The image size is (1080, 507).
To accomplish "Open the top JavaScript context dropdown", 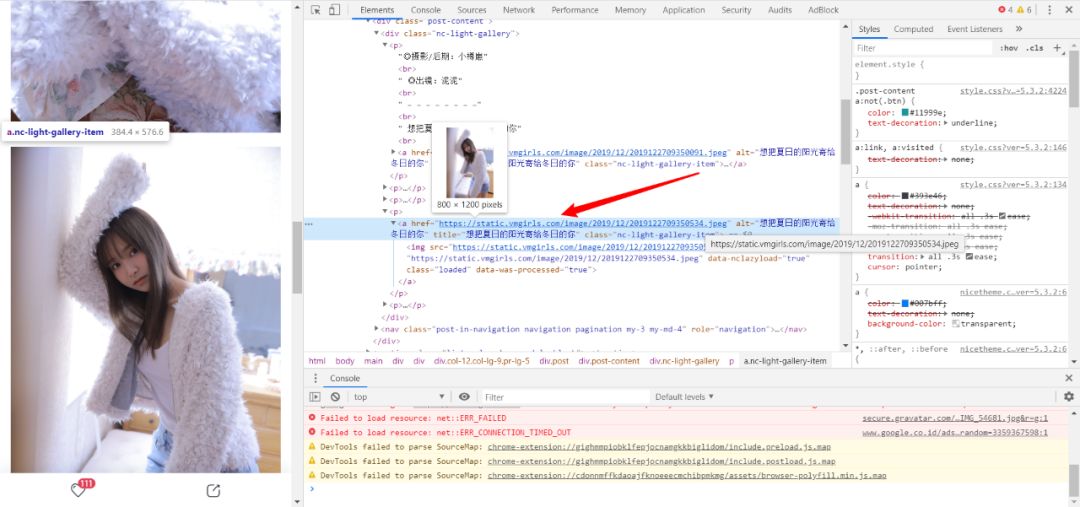I will click(399, 397).
